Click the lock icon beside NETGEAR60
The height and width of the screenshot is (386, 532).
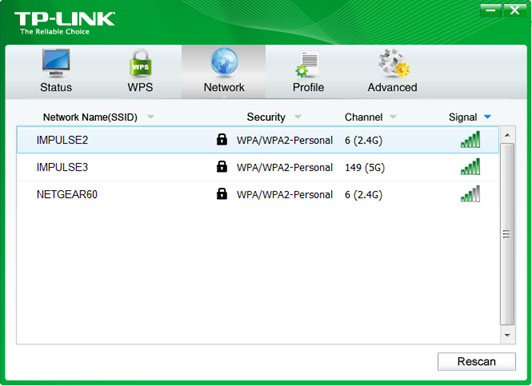click(222, 193)
